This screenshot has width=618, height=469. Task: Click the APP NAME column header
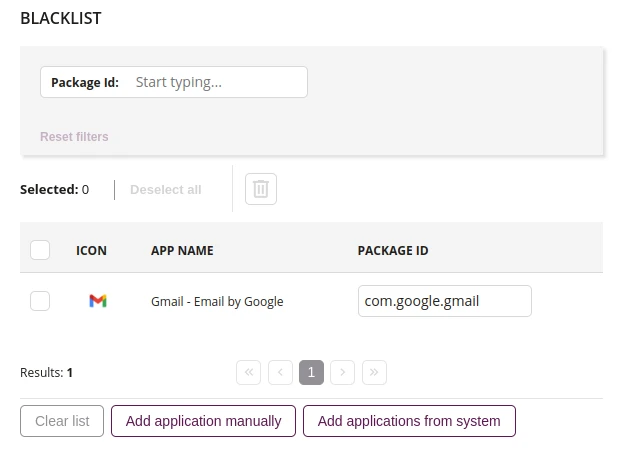tap(182, 251)
